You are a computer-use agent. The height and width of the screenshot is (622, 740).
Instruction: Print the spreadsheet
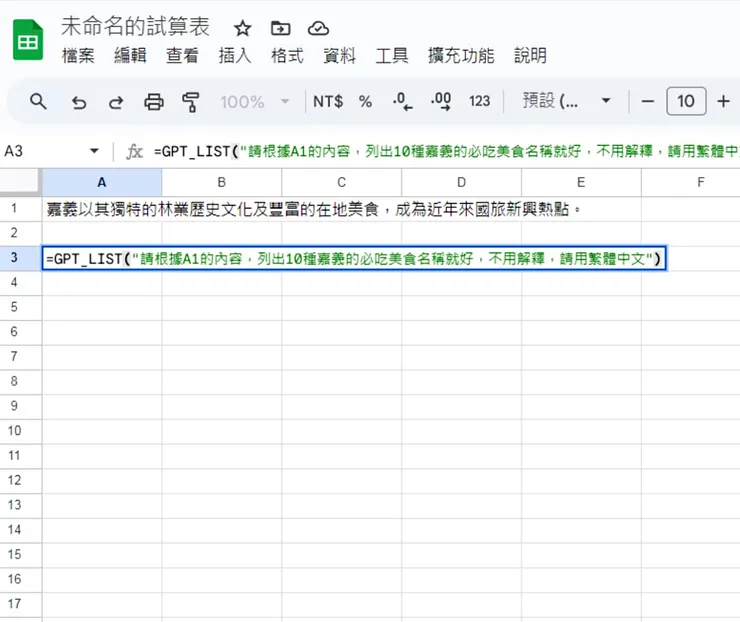pos(153,101)
